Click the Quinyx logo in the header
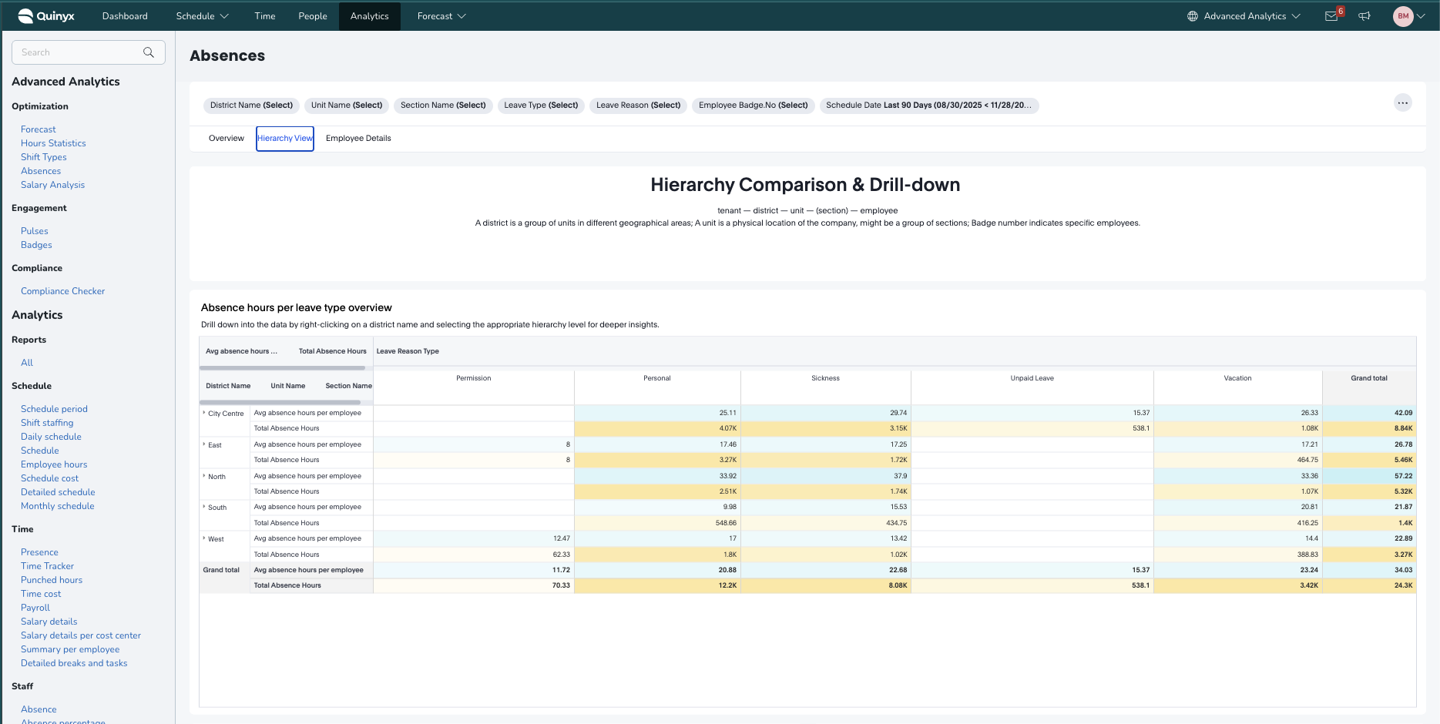Image resolution: width=1440 pixels, height=724 pixels. (46, 16)
